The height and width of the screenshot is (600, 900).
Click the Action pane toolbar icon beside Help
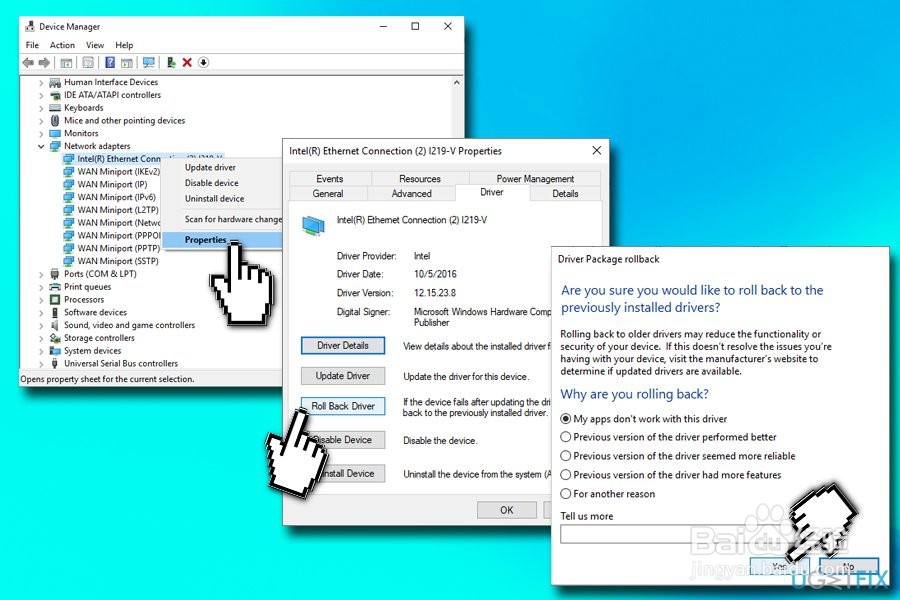(x=127, y=63)
